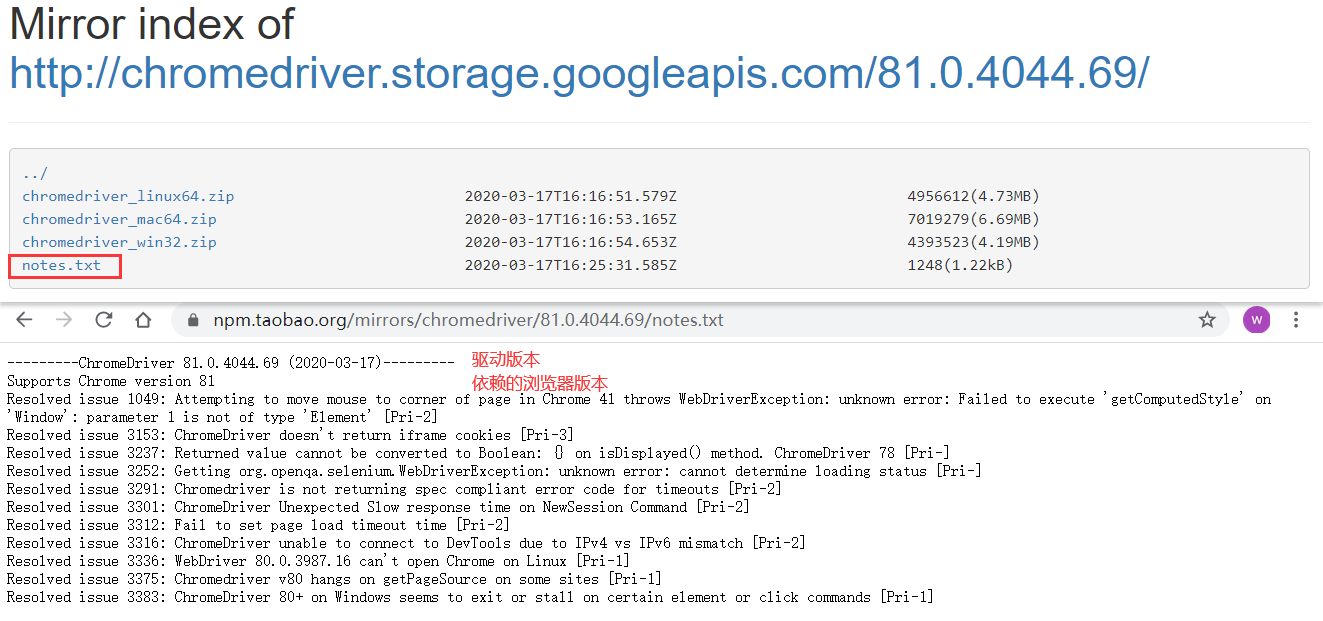Download chromedriver_mac64.zip

click(x=119, y=219)
